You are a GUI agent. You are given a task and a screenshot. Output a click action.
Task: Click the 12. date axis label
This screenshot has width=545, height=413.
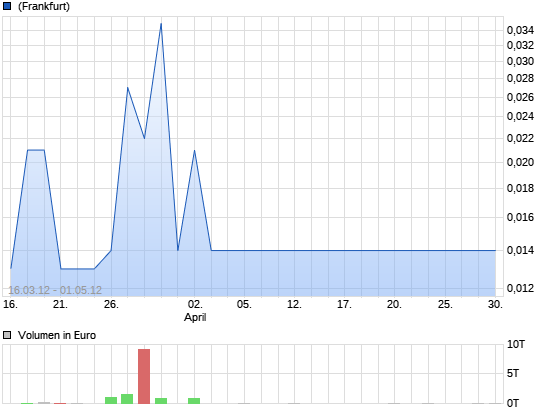coord(294,304)
